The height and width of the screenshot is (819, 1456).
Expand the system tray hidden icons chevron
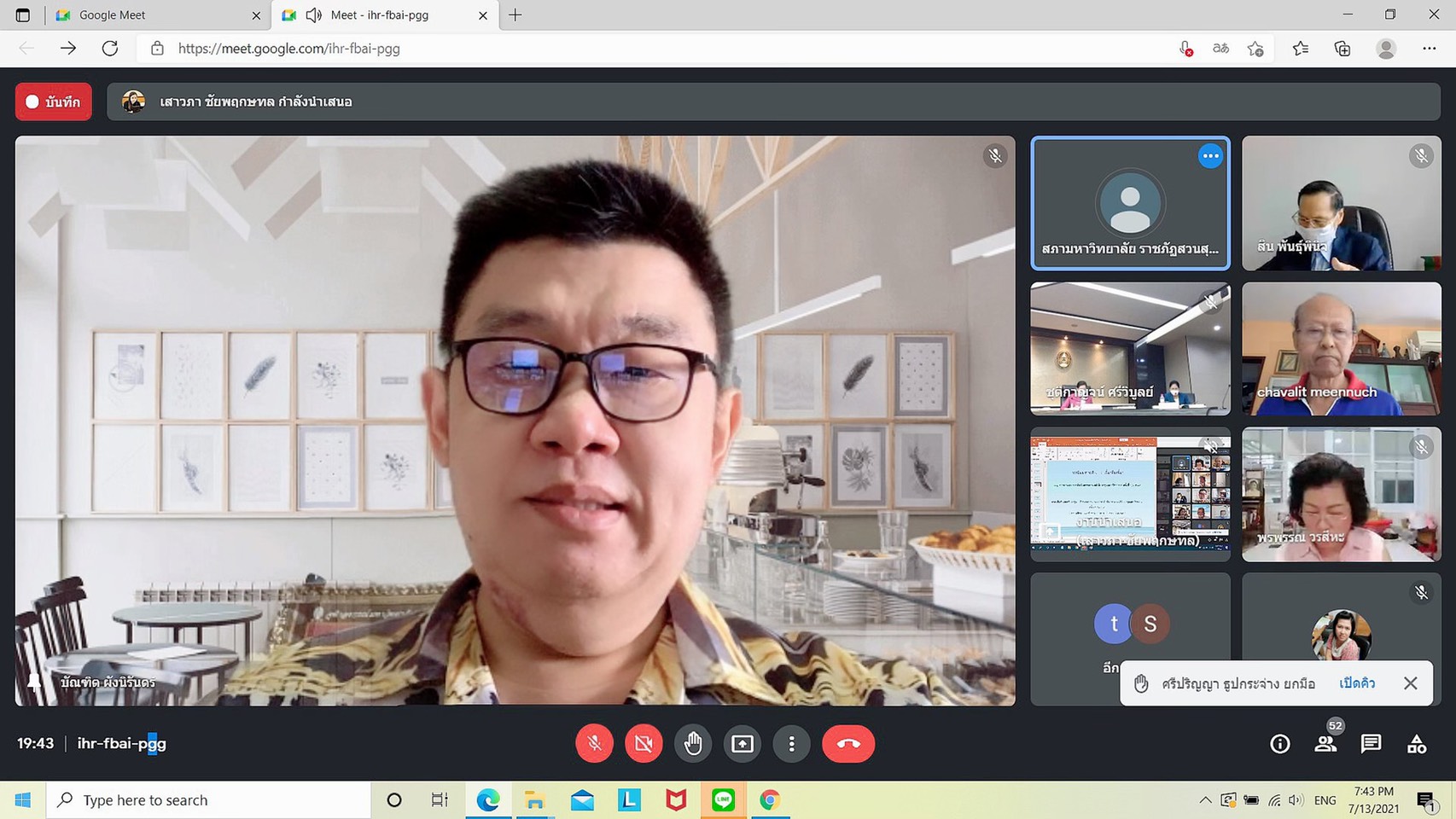coord(1204,800)
